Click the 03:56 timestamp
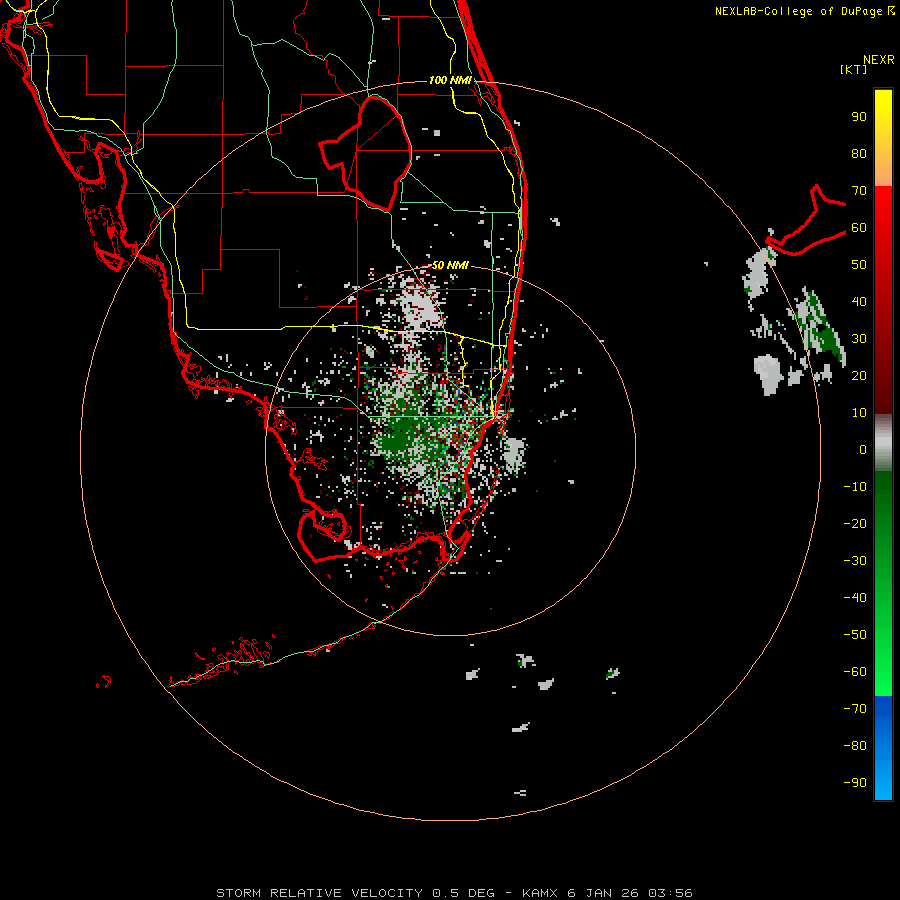Viewport: 900px width, 900px height. tap(670, 893)
